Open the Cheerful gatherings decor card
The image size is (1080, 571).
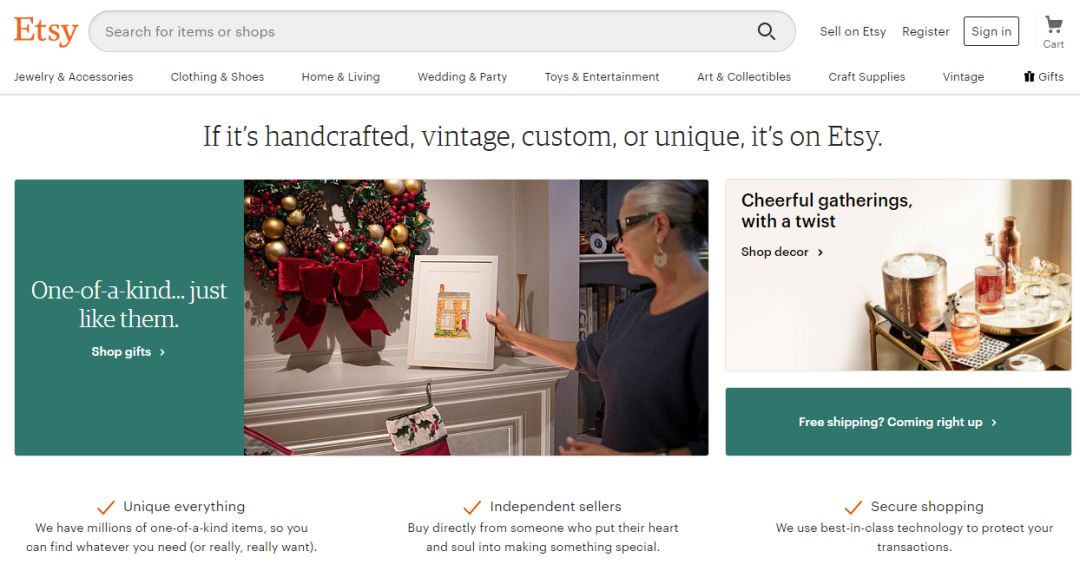click(x=898, y=276)
